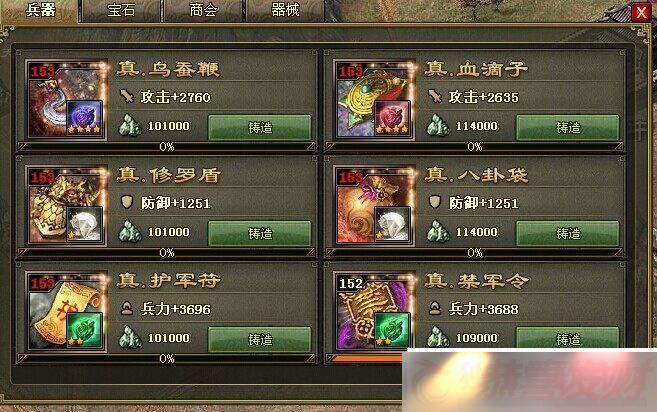Switch to the 宝石 tab
This screenshot has height=412, width=657.
(x=121, y=10)
